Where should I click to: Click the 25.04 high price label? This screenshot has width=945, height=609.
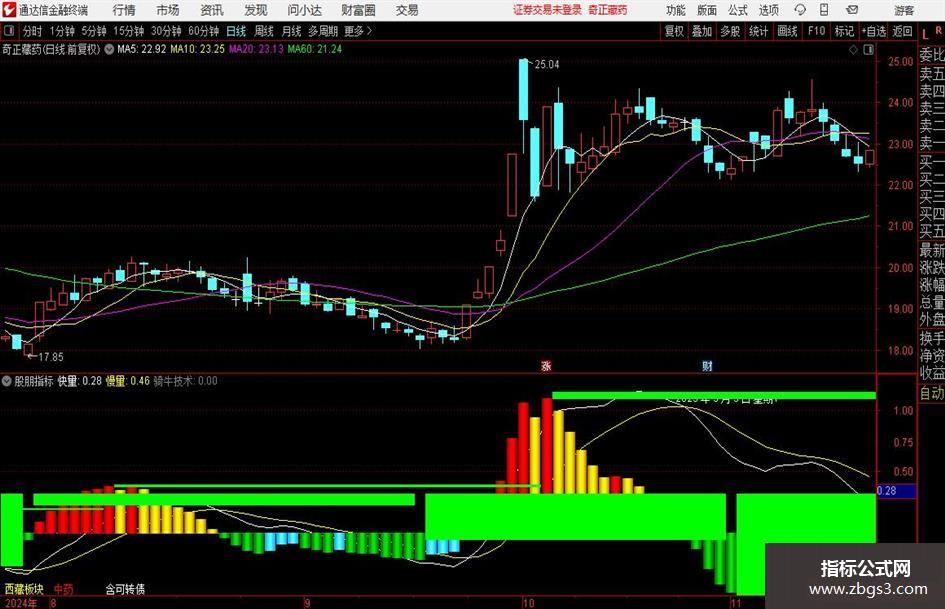[546, 65]
